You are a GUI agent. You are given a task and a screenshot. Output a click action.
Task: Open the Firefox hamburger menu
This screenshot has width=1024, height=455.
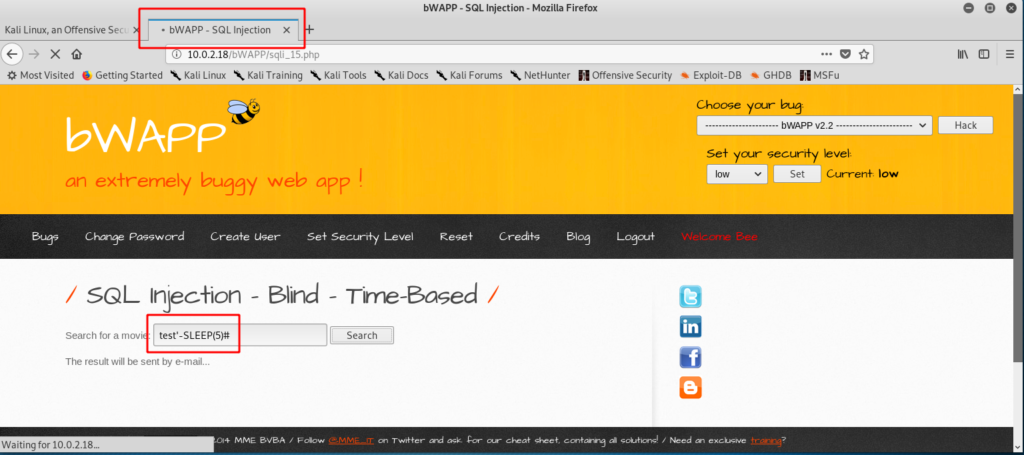tap(1010, 54)
